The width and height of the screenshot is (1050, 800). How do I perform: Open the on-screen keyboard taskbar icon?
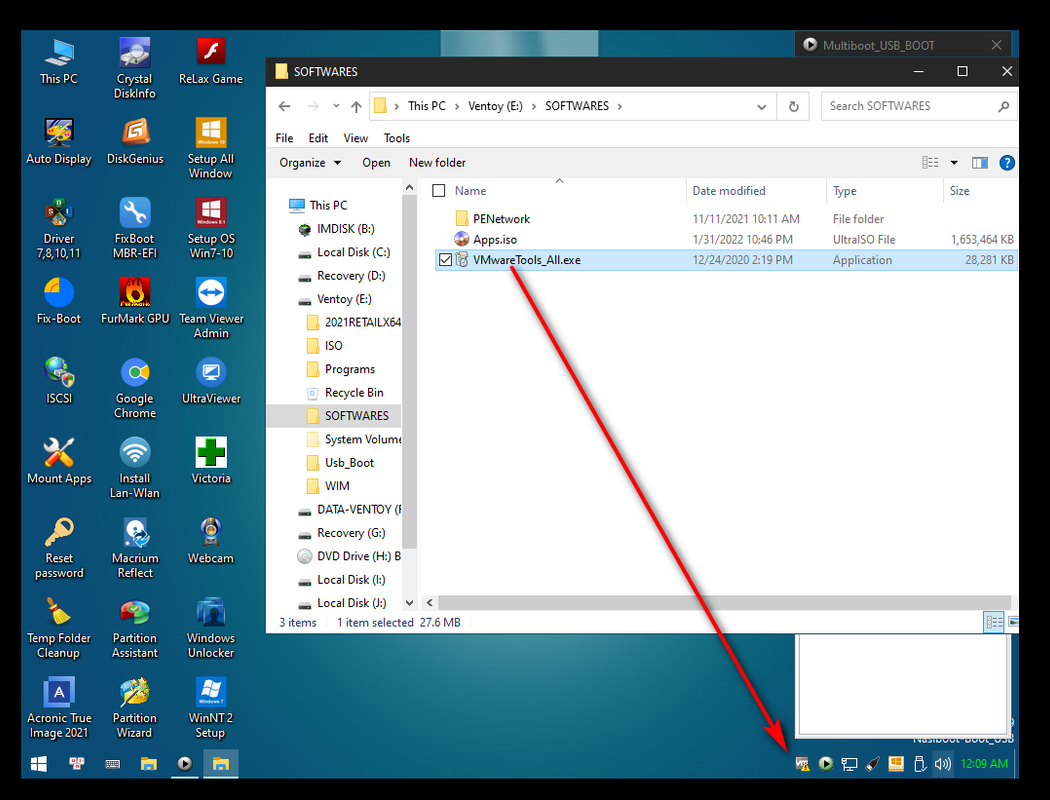[112, 764]
